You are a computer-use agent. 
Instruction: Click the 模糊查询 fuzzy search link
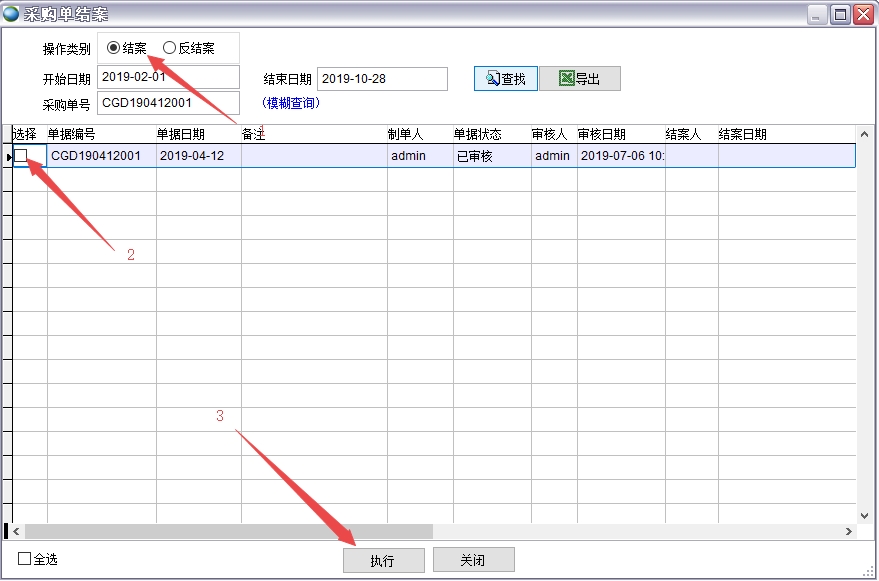291,103
